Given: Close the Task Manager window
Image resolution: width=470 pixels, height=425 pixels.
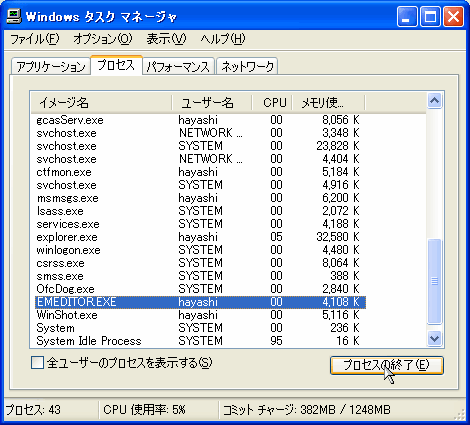Looking at the screenshot, I should pyautogui.click(x=453, y=17).
